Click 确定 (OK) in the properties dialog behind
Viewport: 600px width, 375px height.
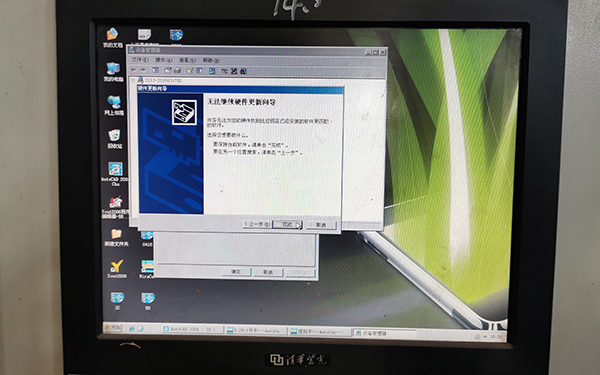point(236,272)
